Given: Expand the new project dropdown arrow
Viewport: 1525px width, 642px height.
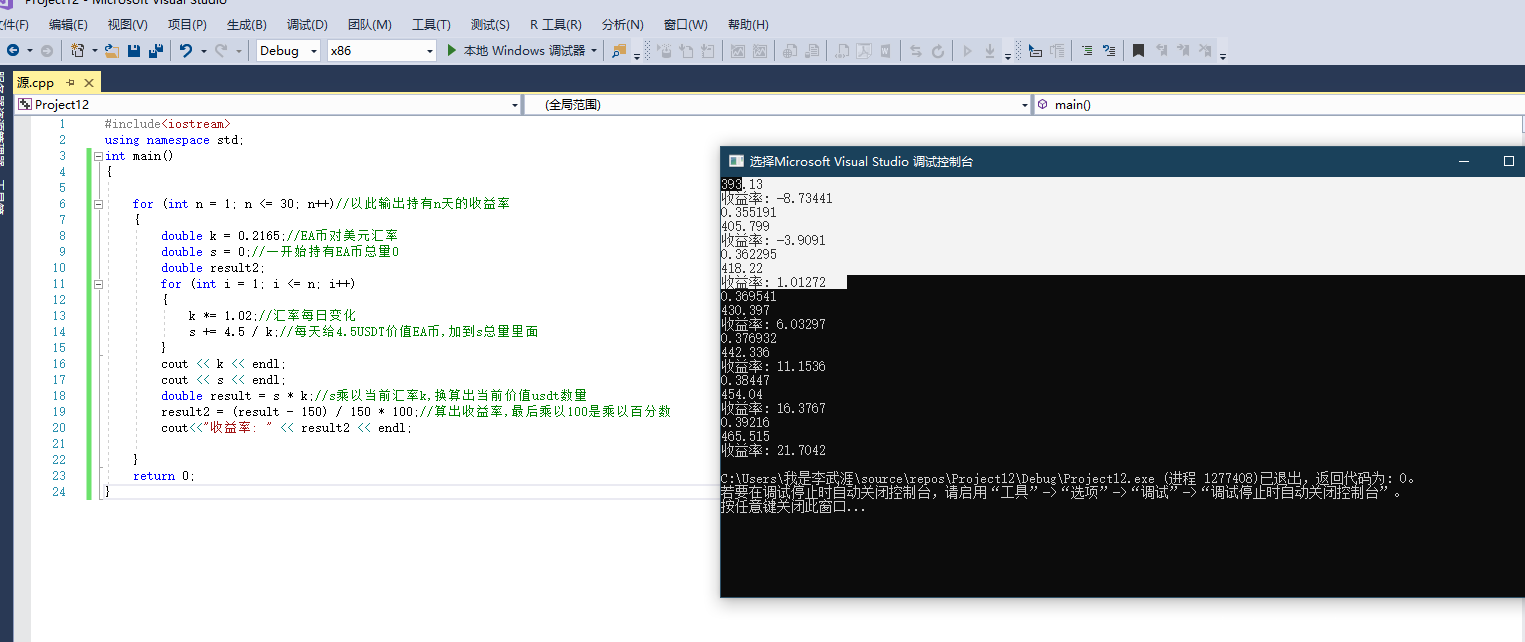Looking at the screenshot, I should click(x=95, y=50).
